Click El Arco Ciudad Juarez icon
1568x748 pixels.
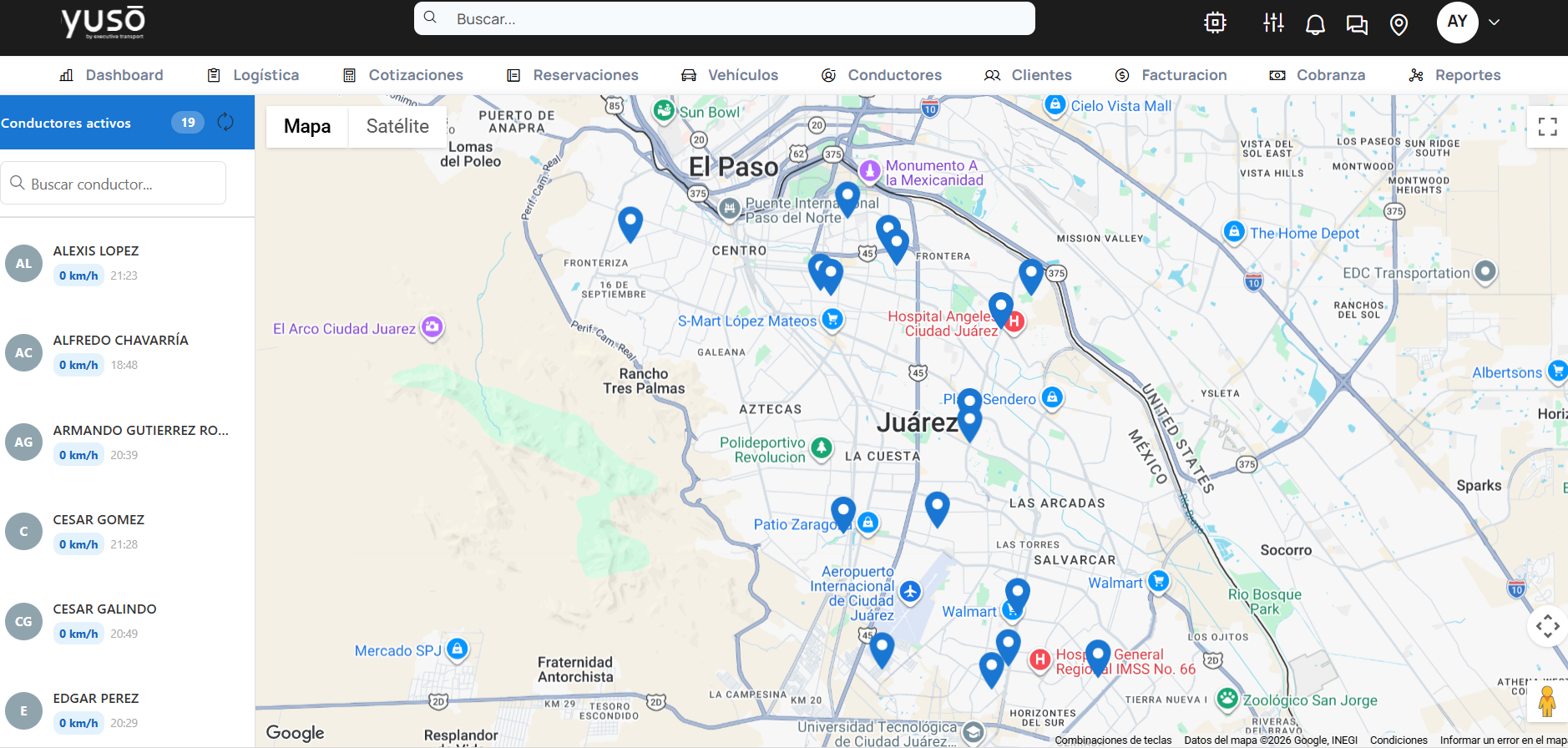click(432, 327)
